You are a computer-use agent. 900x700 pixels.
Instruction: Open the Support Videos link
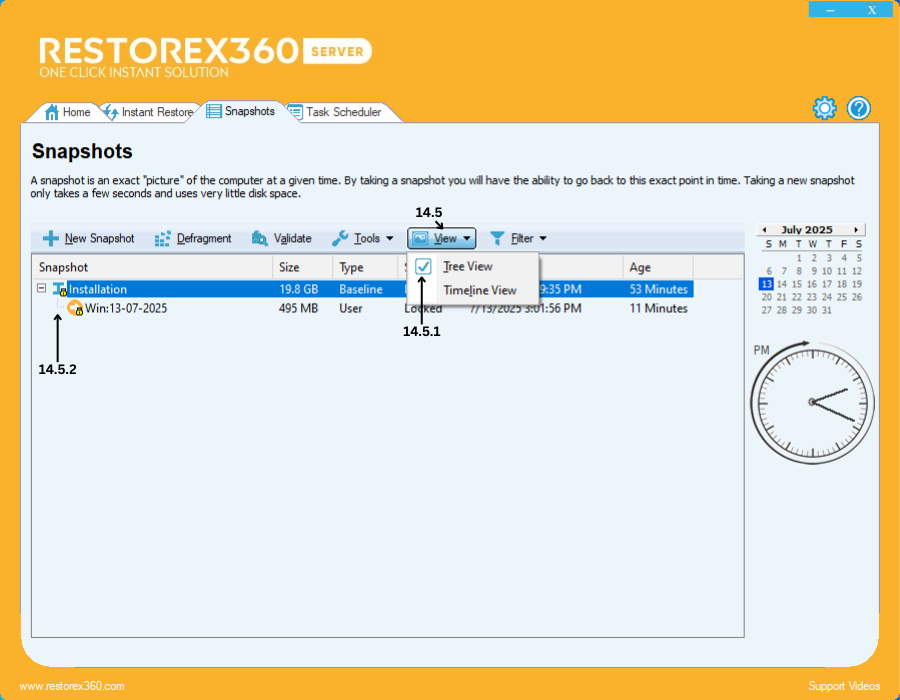pyautogui.click(x=844, y=686)
